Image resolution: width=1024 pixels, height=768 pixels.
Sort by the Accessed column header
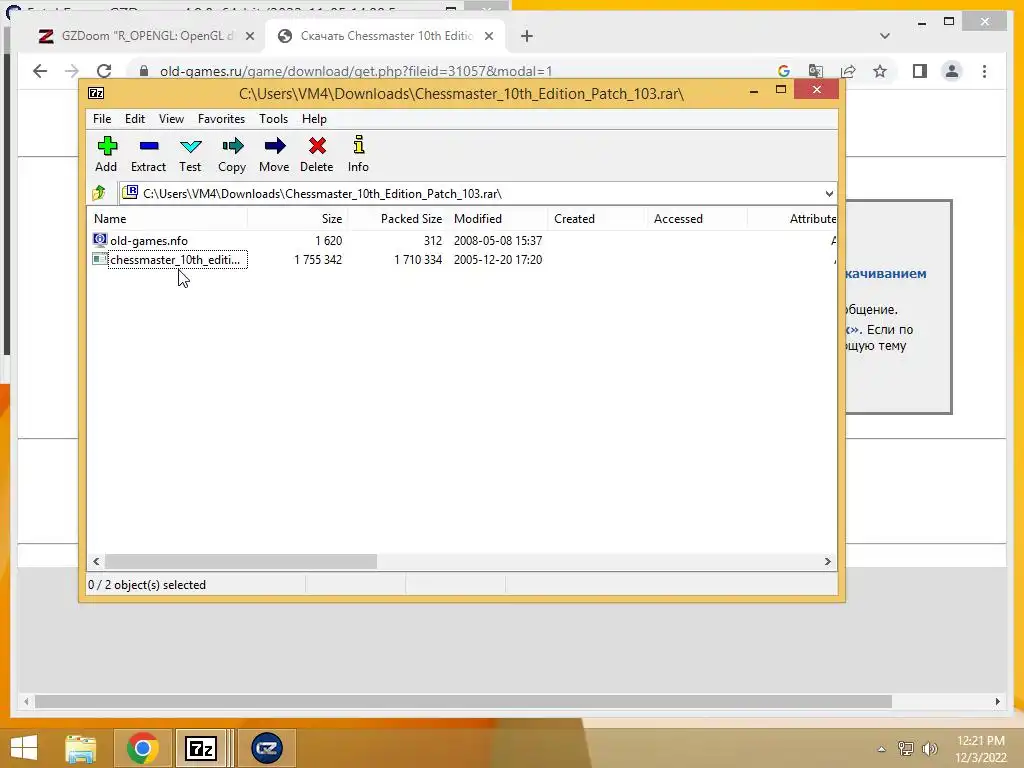696,219
